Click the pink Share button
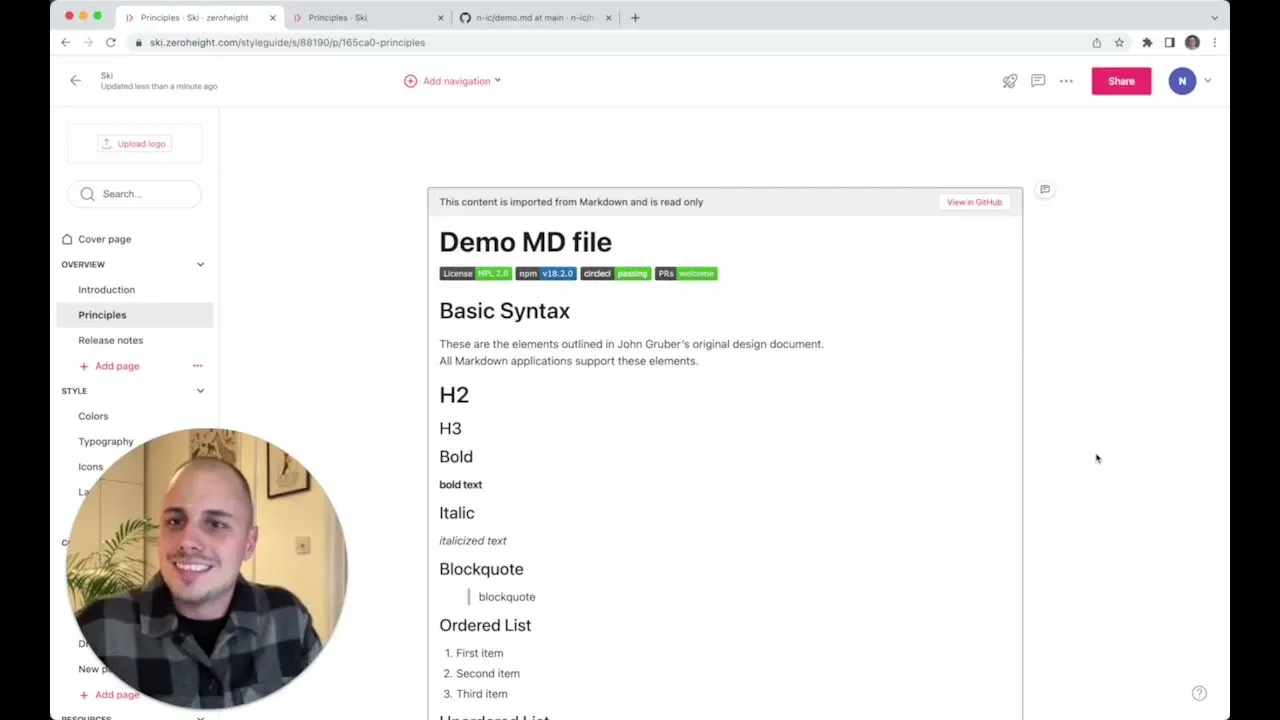This screenshot has width=1280, height=720. 1121,81
